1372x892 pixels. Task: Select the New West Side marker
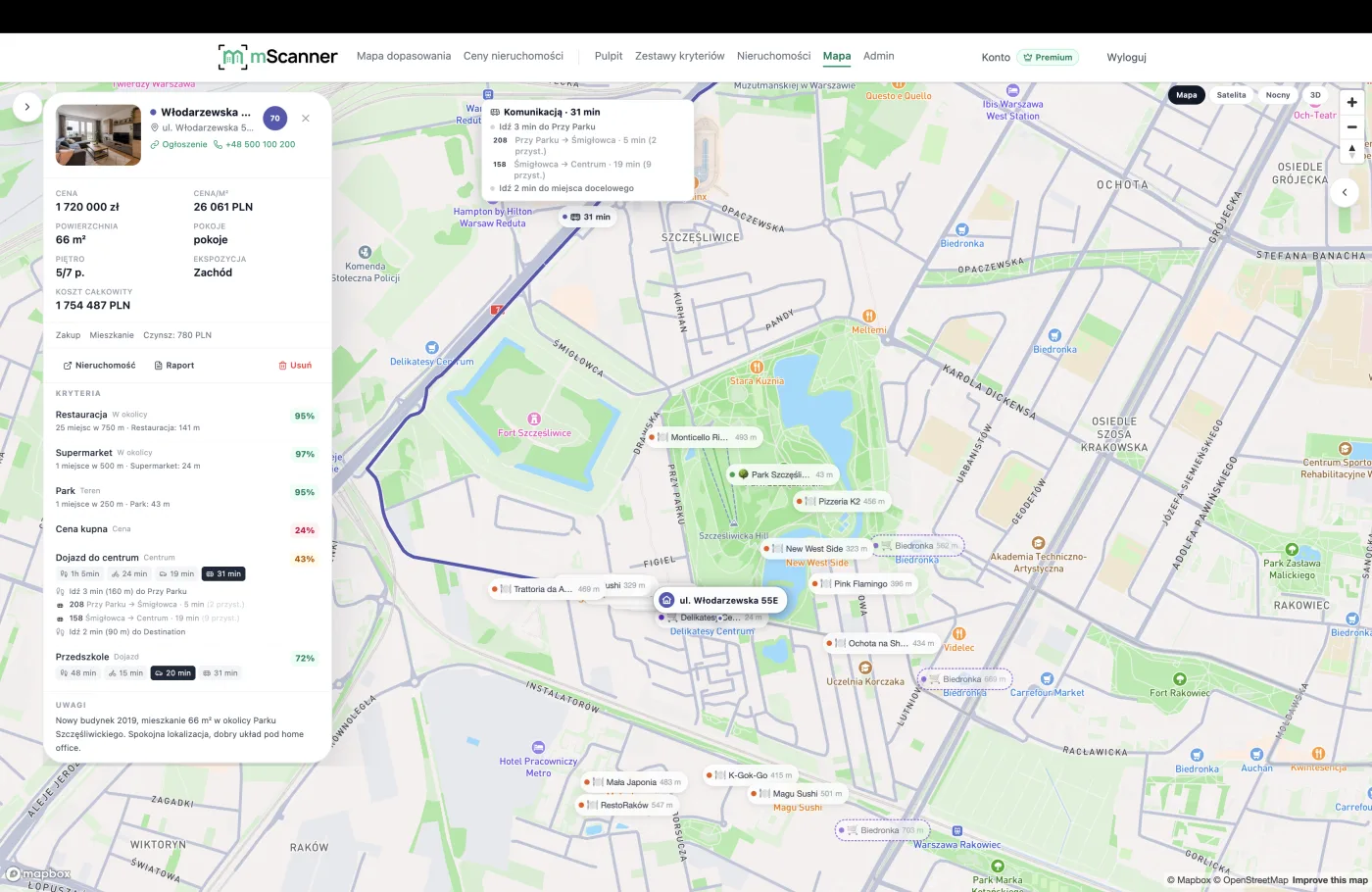point(815,549)
